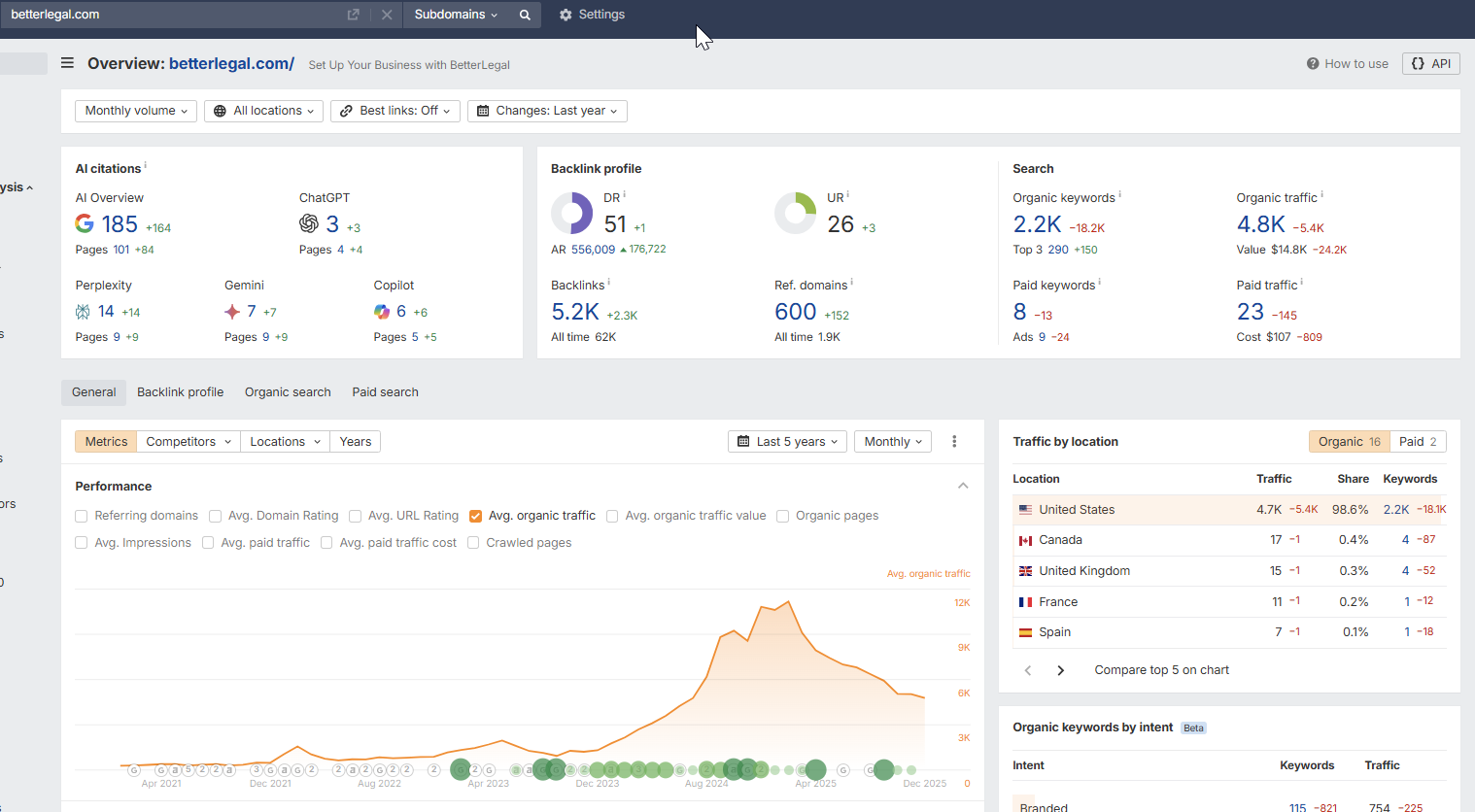This screenshot has height=812, width=1475.
Task: Switch to the Backlink profile tab
Action: point(180,392)
